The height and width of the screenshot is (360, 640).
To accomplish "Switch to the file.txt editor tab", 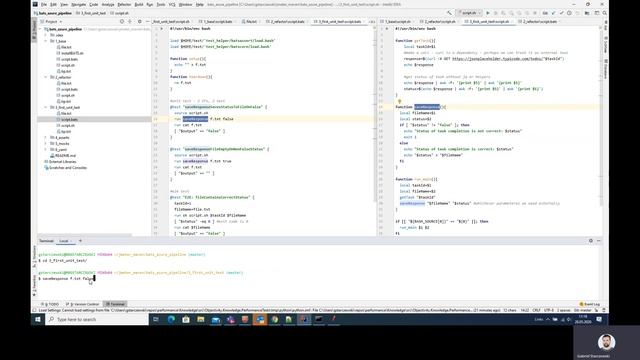I will 251,21.
